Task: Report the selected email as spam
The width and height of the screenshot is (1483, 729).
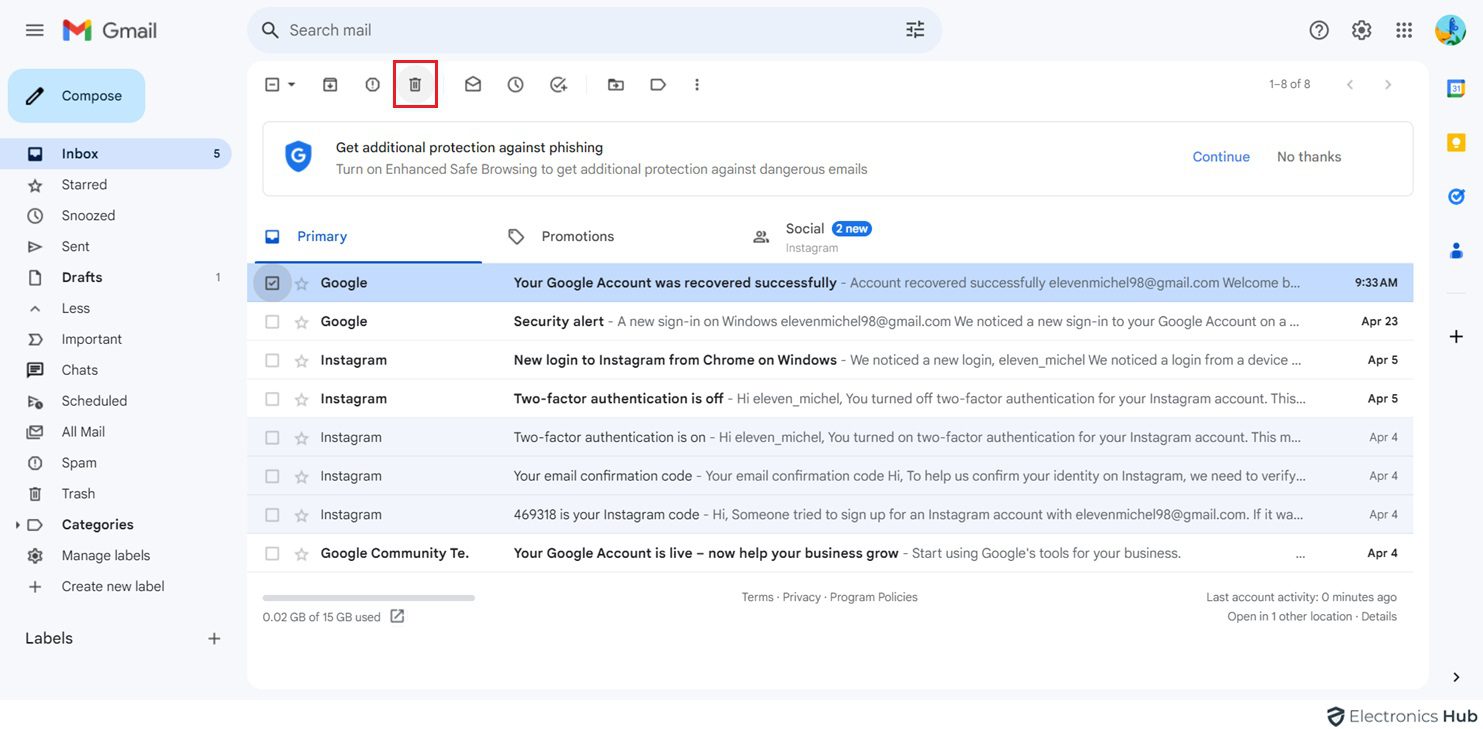Action: [x=372, y=84]
